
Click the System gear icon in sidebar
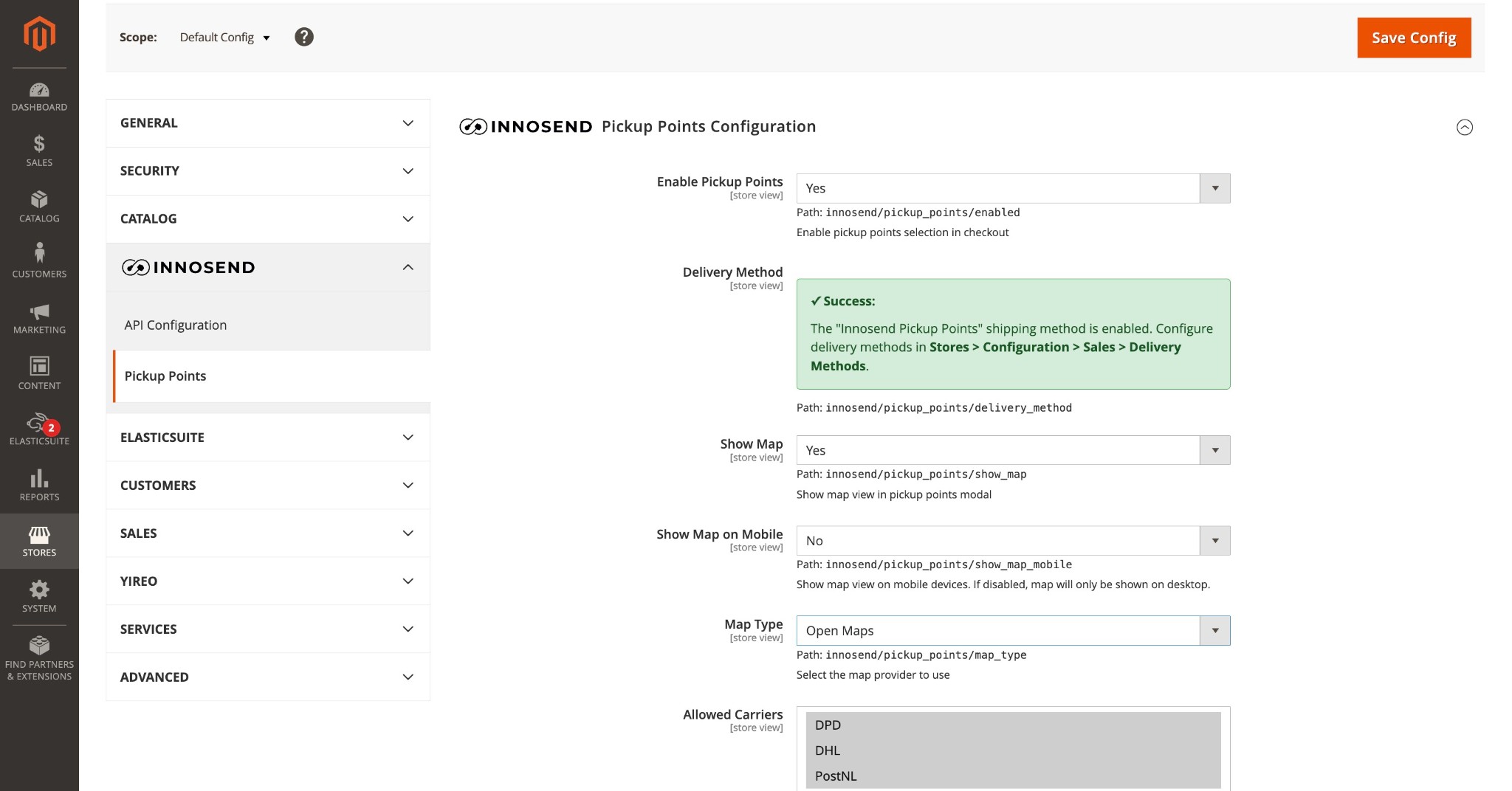[39, 595]
